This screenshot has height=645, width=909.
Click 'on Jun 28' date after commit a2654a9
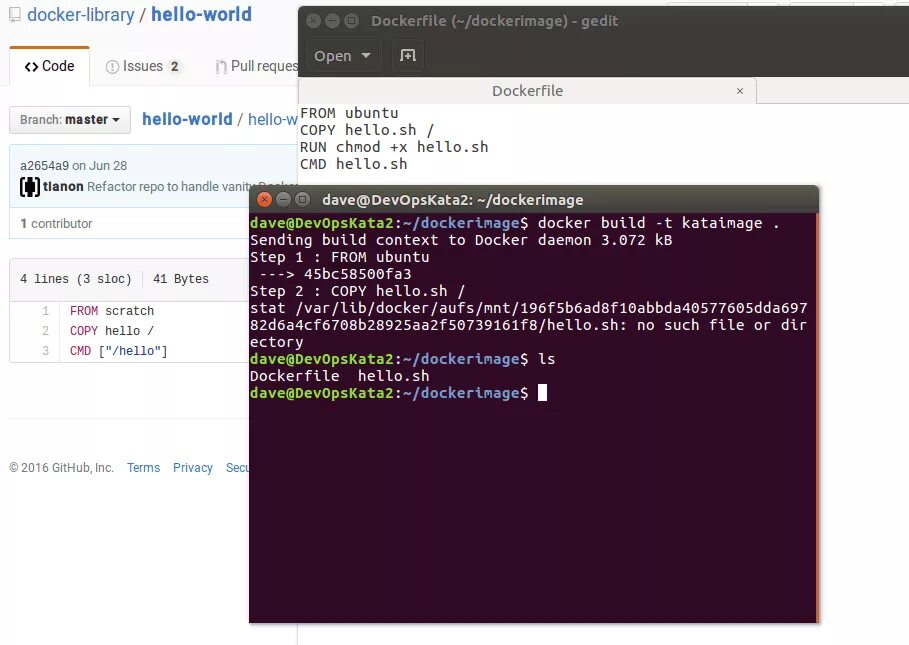100,166
